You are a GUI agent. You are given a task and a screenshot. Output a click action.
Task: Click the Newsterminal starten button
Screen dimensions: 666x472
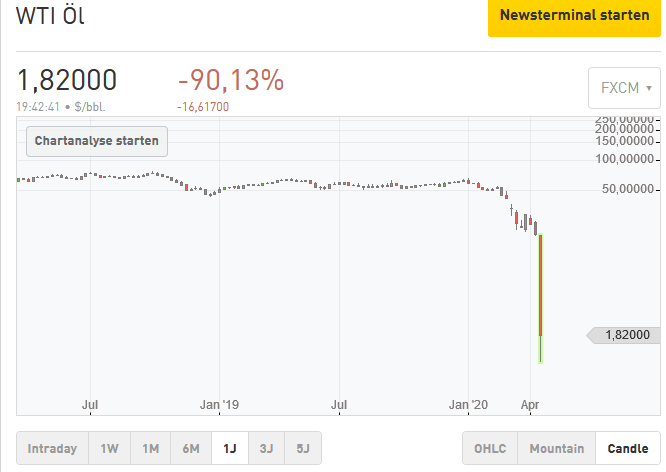(x=574, y=17)
